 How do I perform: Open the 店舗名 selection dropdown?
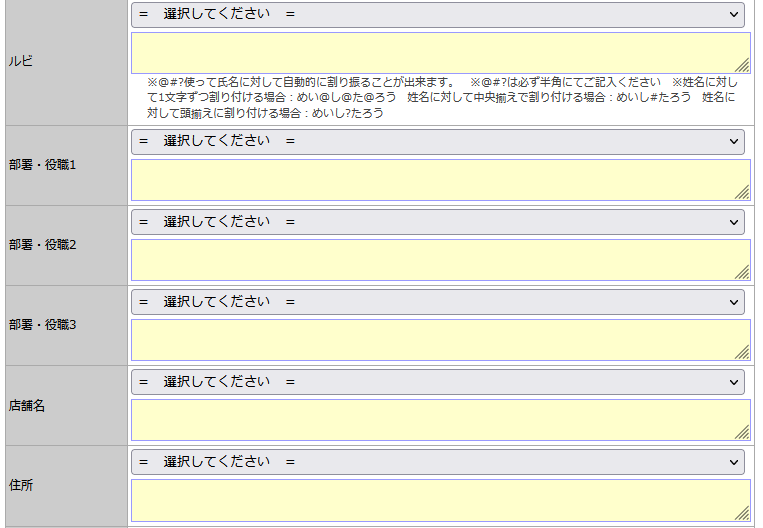pos(437,382)
